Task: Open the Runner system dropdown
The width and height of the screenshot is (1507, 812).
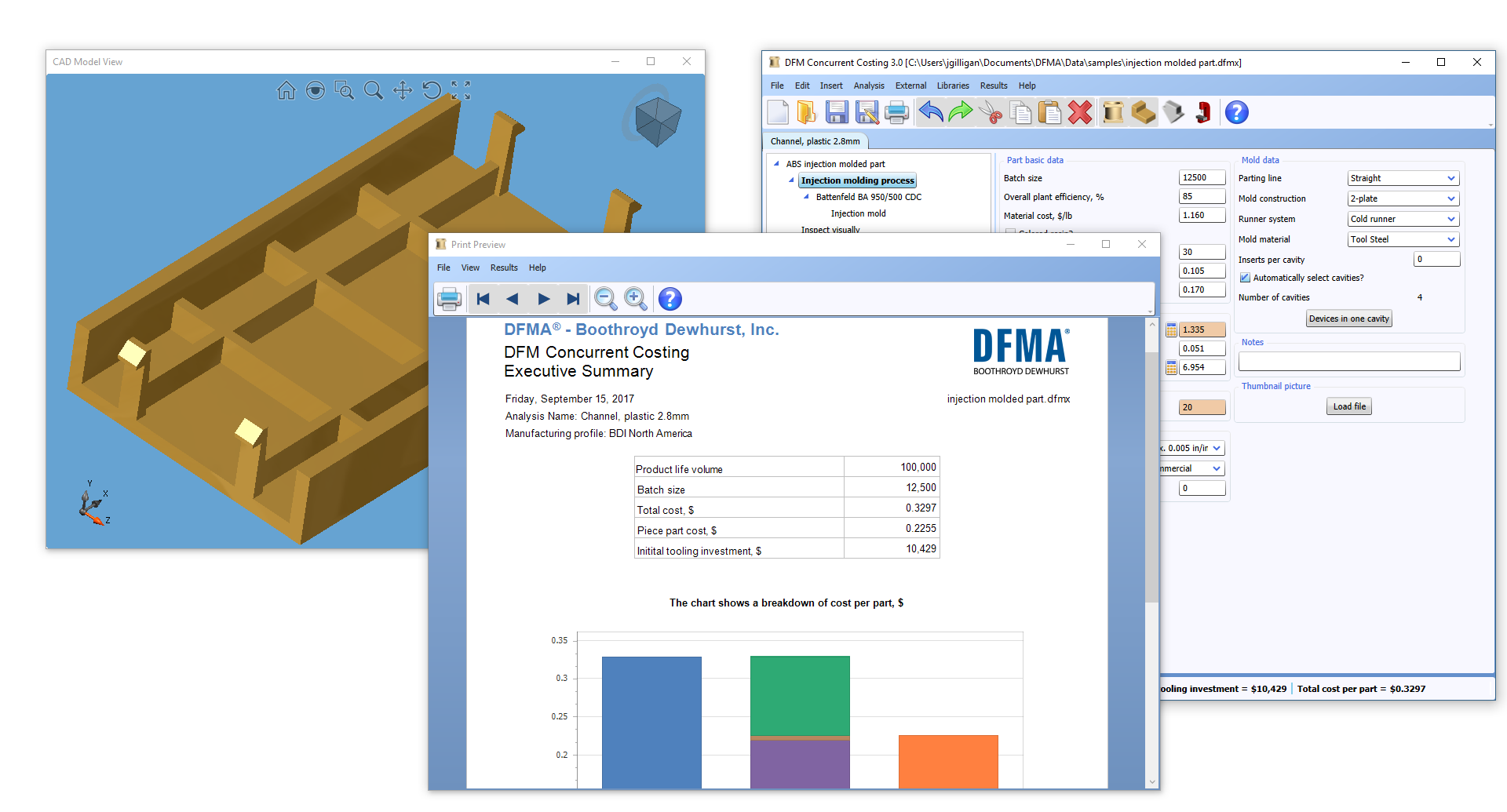Action: click(x=1451, y=219)
